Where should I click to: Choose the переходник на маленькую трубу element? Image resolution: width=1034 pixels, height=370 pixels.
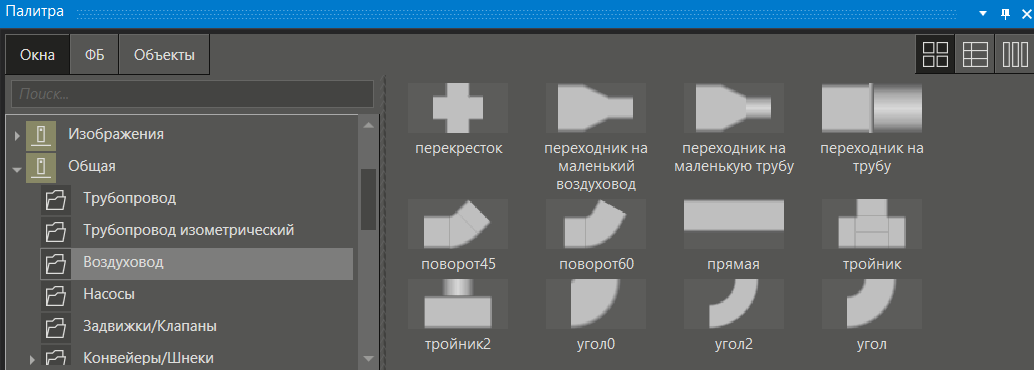click(x=734, y=108)
